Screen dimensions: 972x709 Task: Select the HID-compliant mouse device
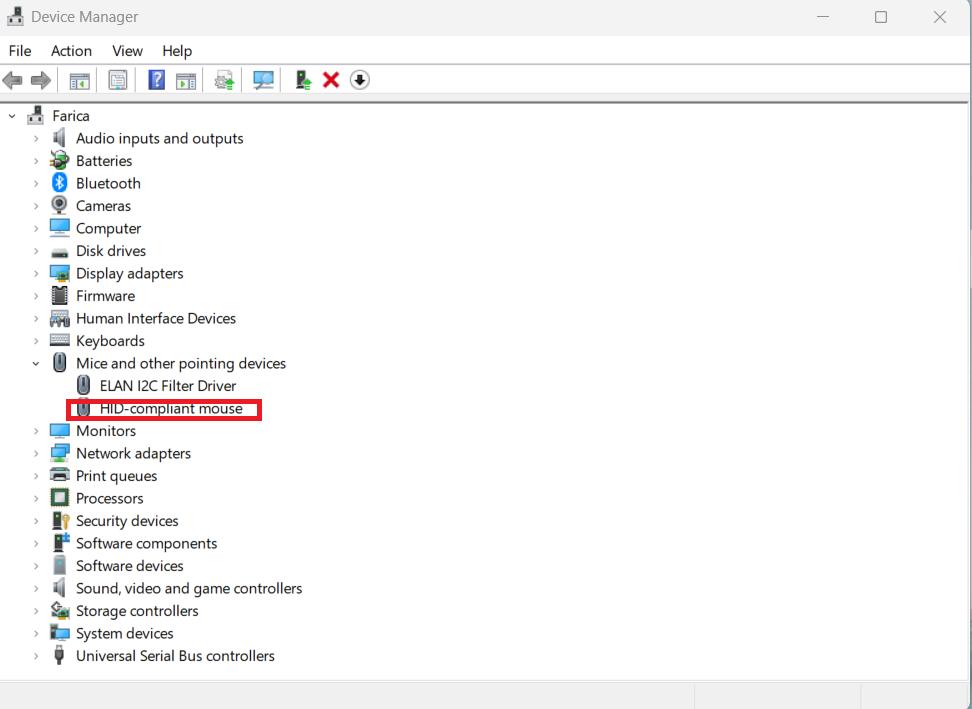[171, 408]
